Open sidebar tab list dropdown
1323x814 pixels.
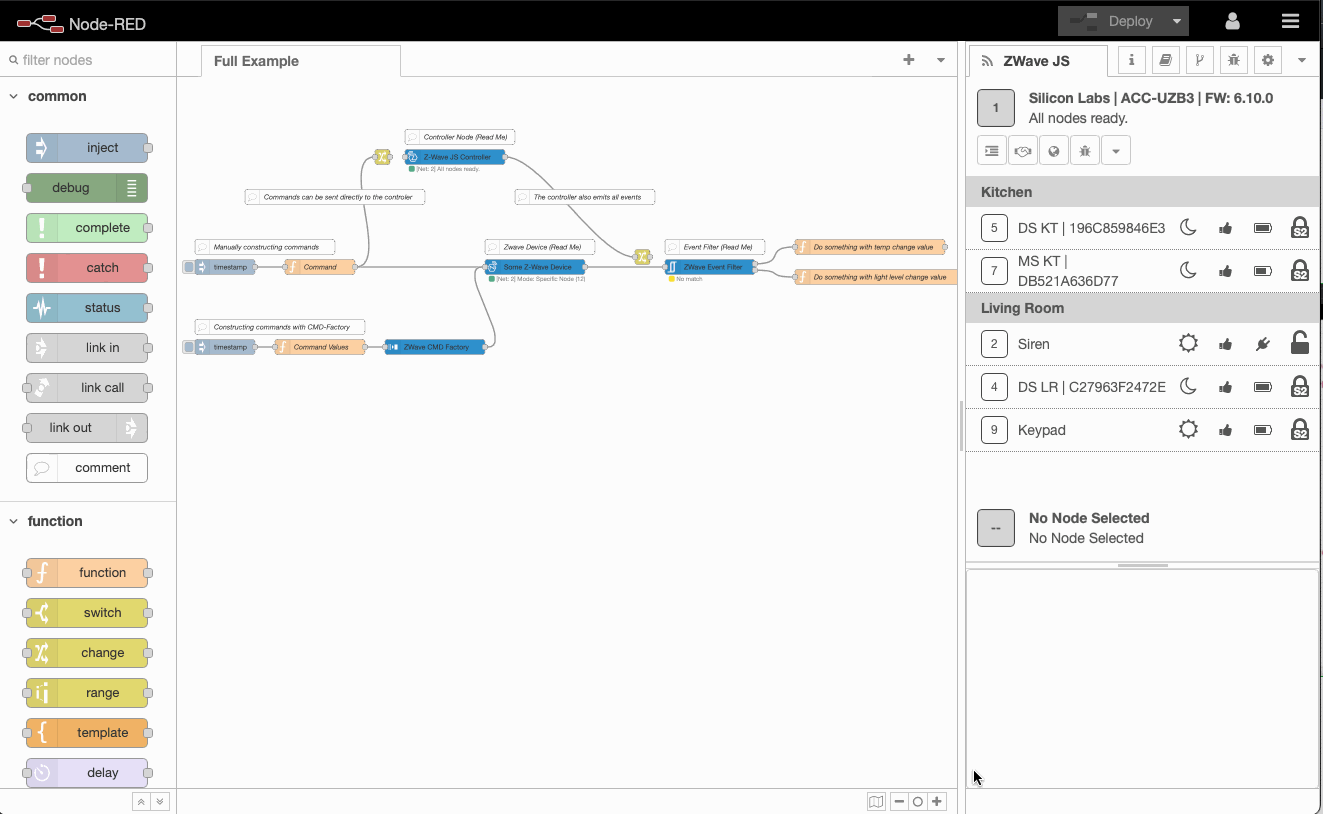tap(1301, 60)
